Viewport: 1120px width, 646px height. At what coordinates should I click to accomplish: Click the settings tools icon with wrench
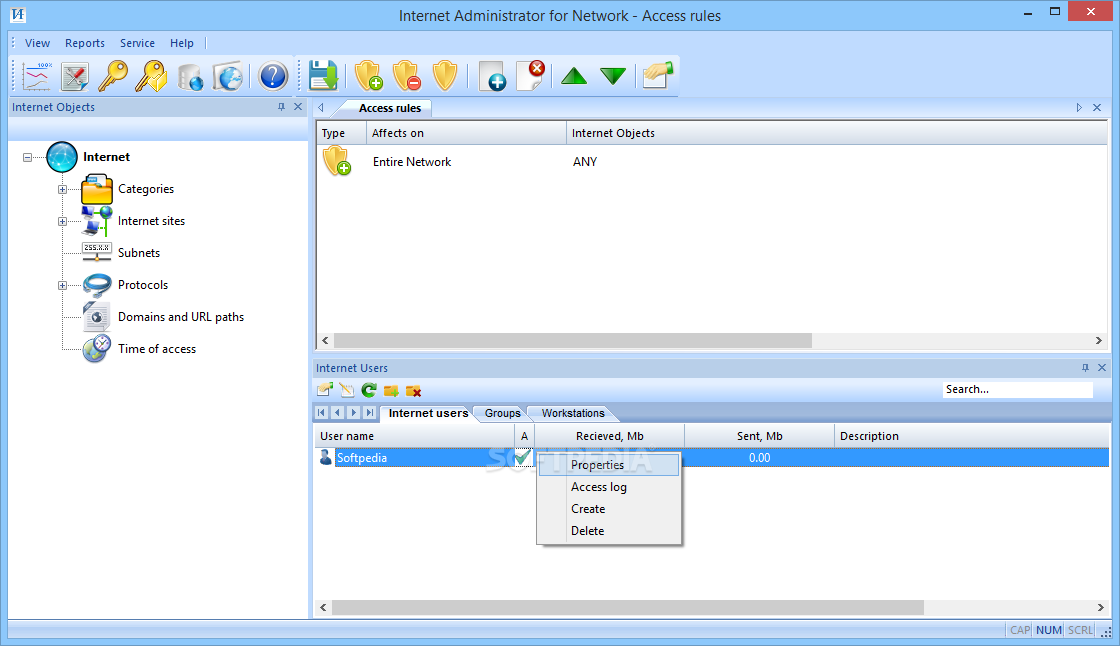[x=74, y=76]
